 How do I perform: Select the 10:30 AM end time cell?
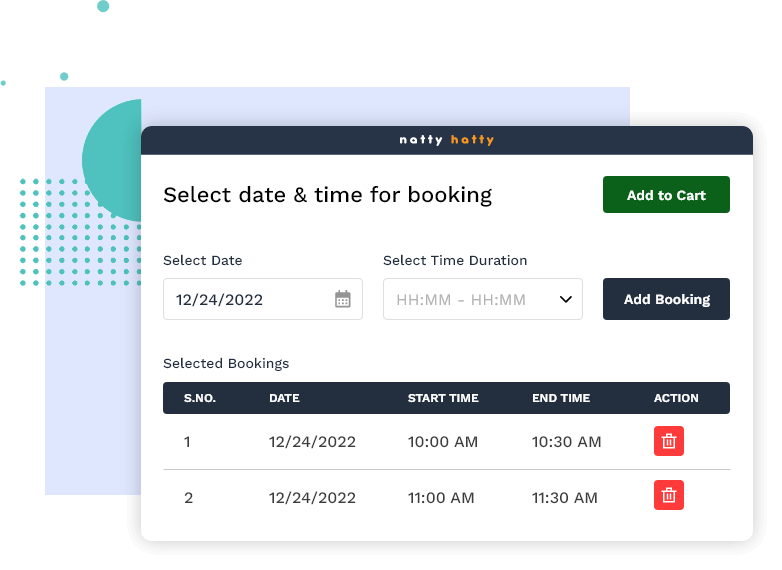567,442
